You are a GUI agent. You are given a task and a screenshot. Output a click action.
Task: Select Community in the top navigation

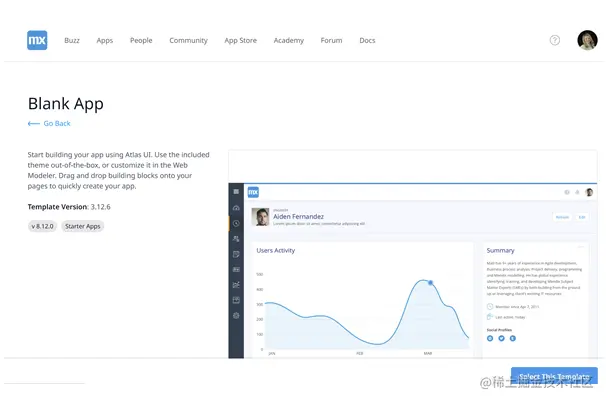click(x=188, y=40)
